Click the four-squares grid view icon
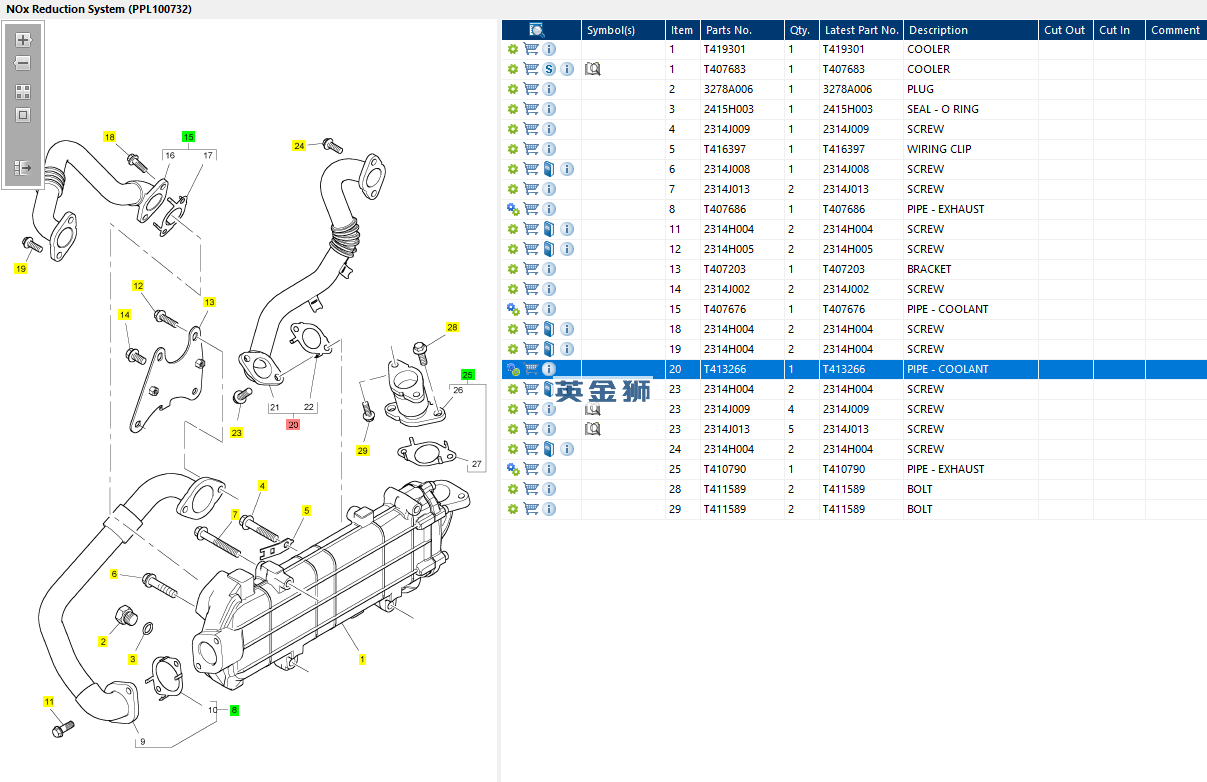This screenshot has width=1207, height=782. (23, 91)
